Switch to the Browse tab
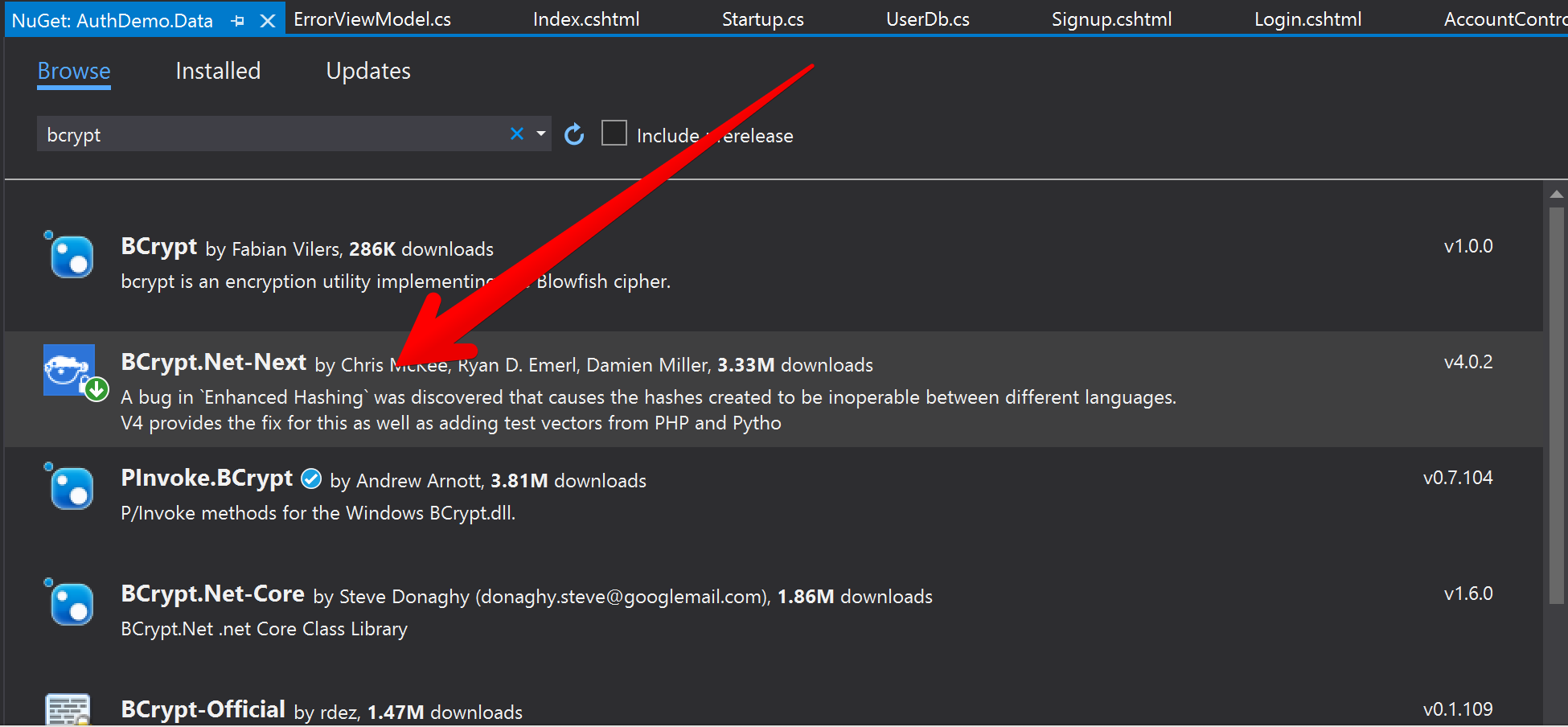The width and height of the screenshot is (1568, 727). coord(74,72)
